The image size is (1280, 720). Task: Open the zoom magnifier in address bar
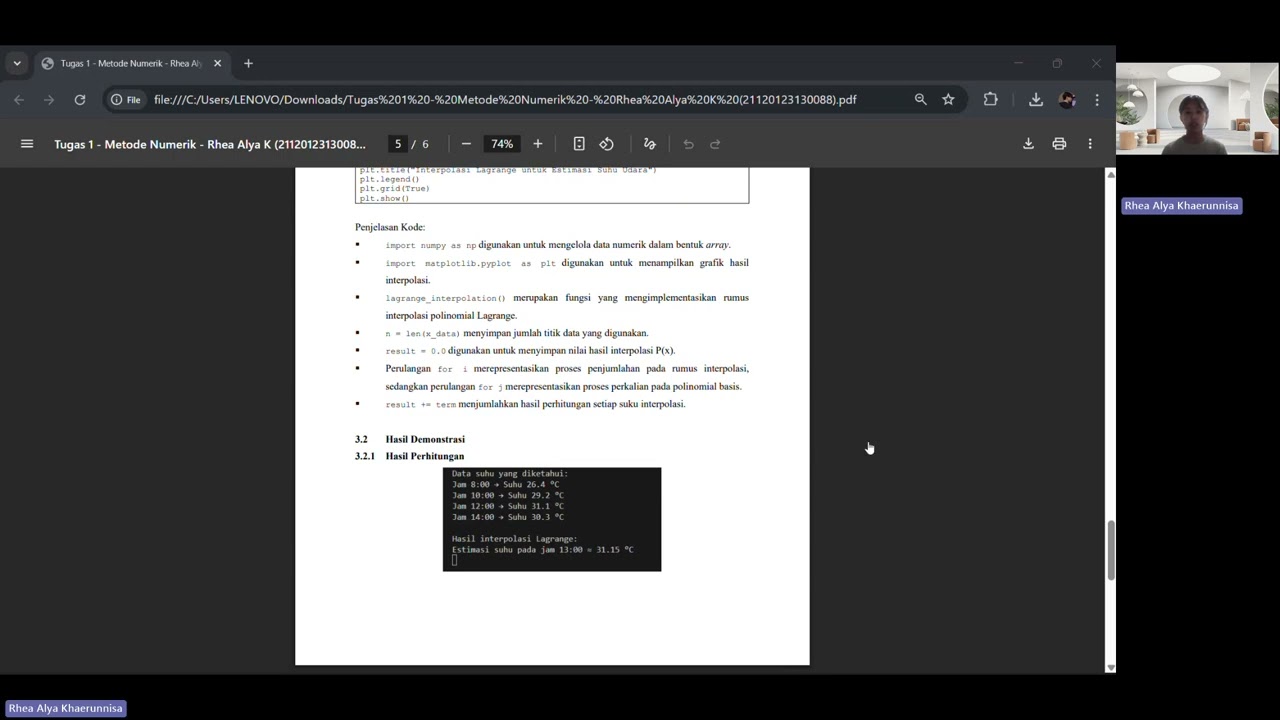(920, 99)
